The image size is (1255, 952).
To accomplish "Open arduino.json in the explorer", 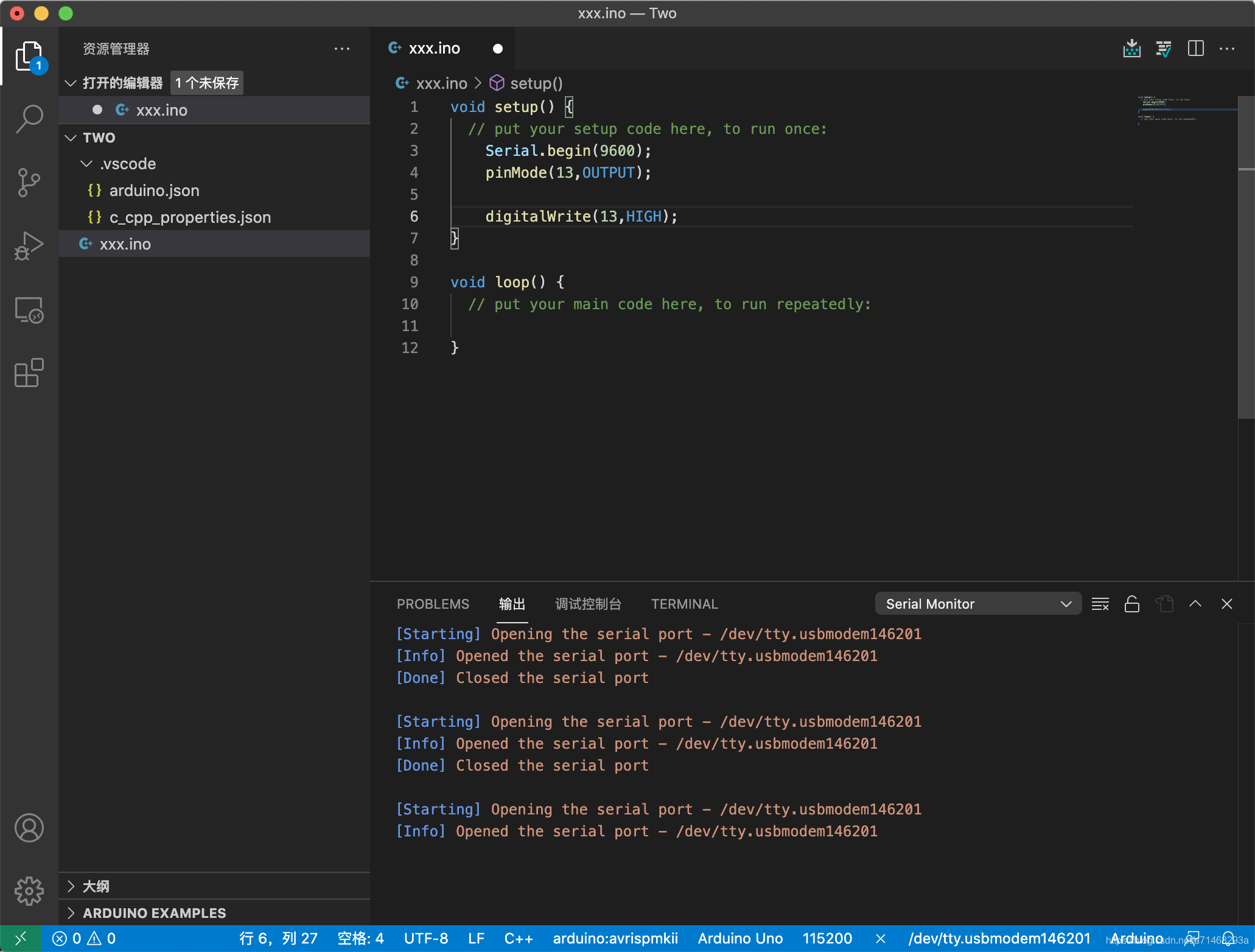I will (x=154, y=191).
